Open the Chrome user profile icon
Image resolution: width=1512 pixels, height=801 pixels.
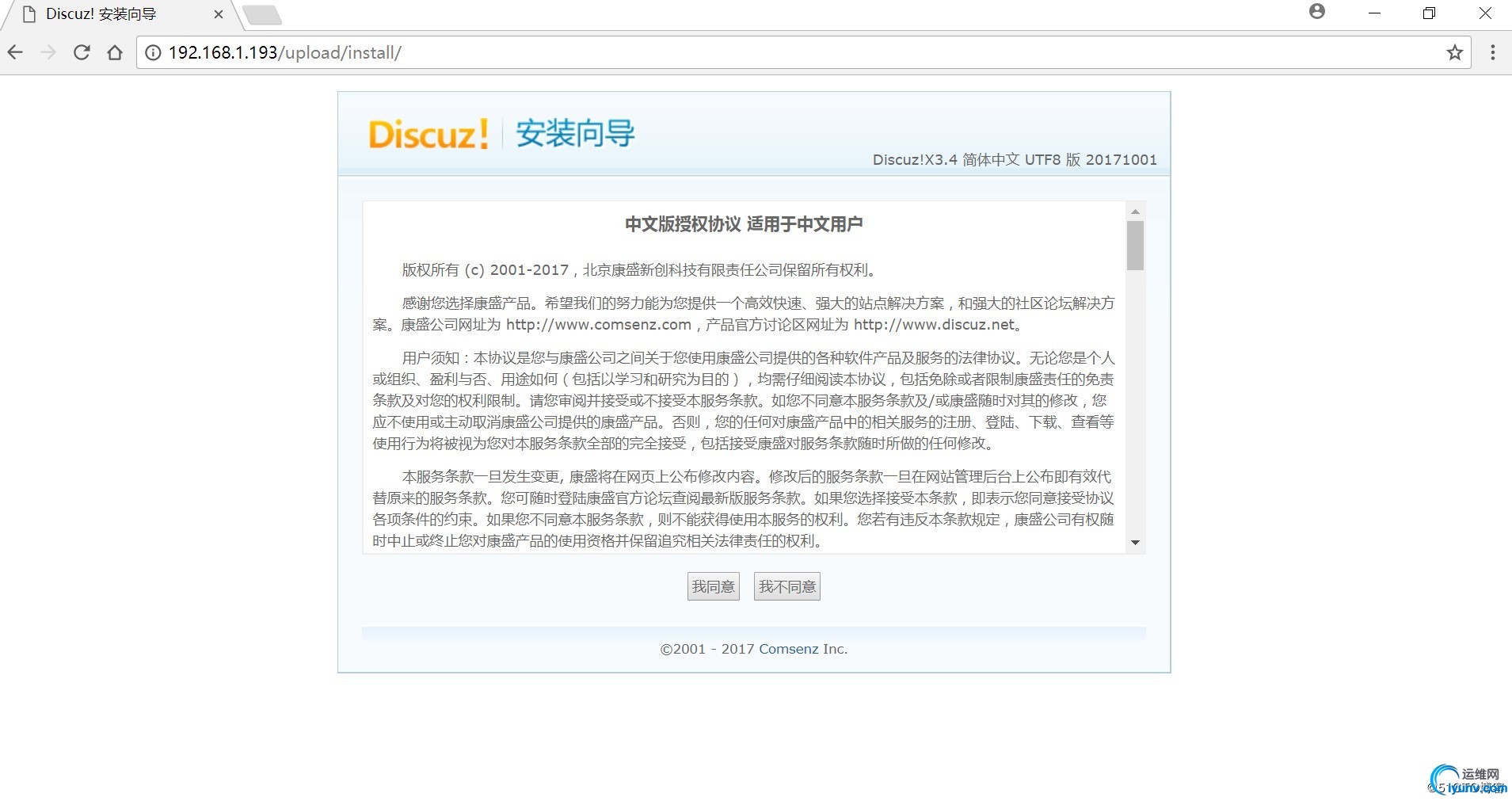[1317, 11]
